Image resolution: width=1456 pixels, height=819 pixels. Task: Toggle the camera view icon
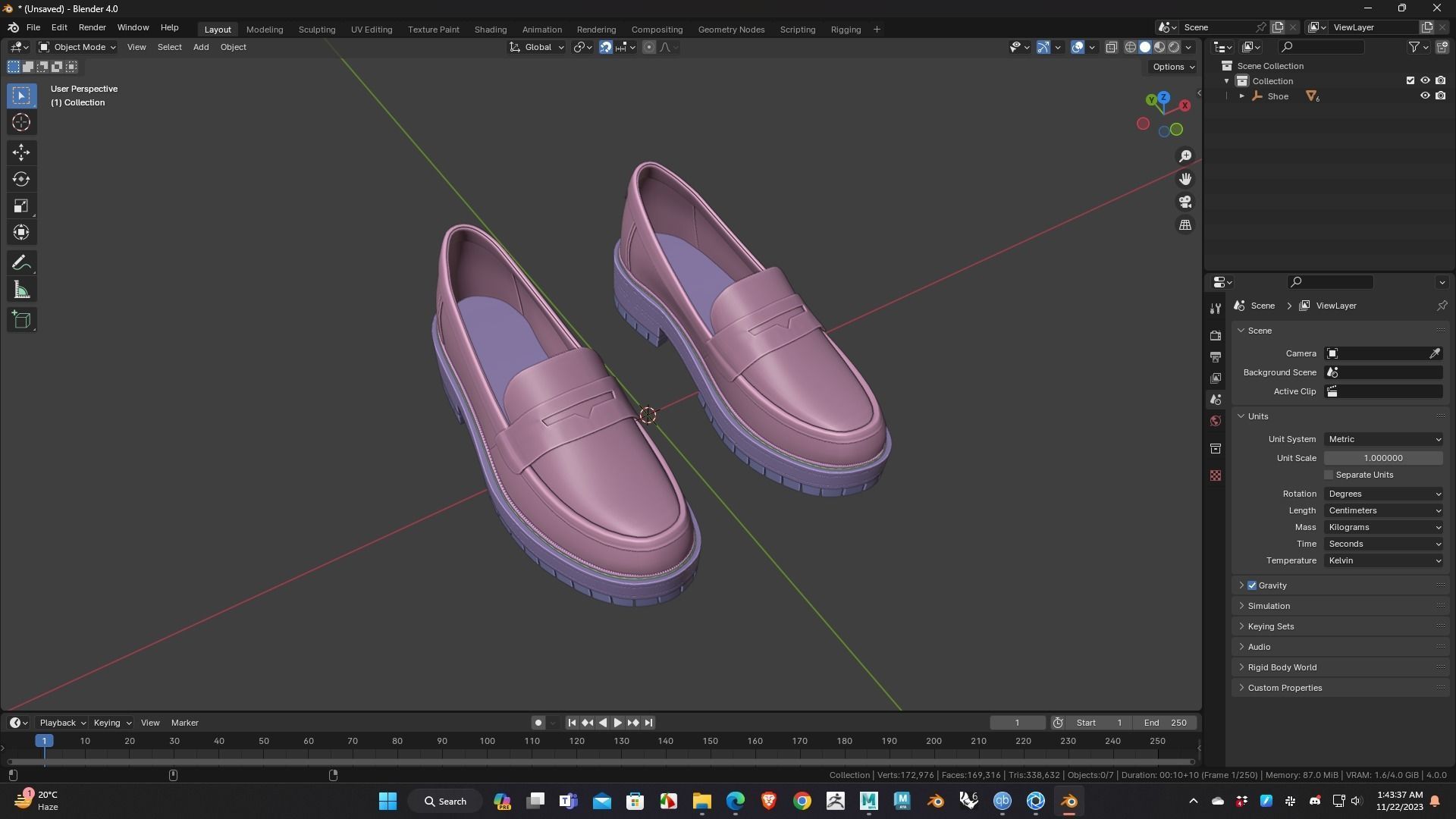[x=1185, y=202]
